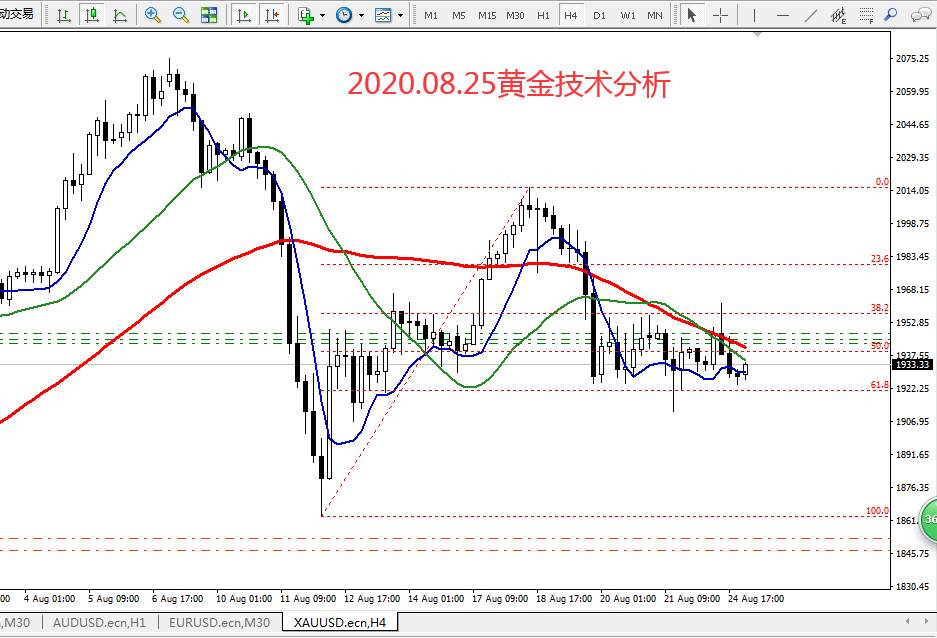Switch to the AUDUSD.ecn,H1 chart tab
Image resolution: width=937 pixels, height=638 pixels.
point(99,622)
